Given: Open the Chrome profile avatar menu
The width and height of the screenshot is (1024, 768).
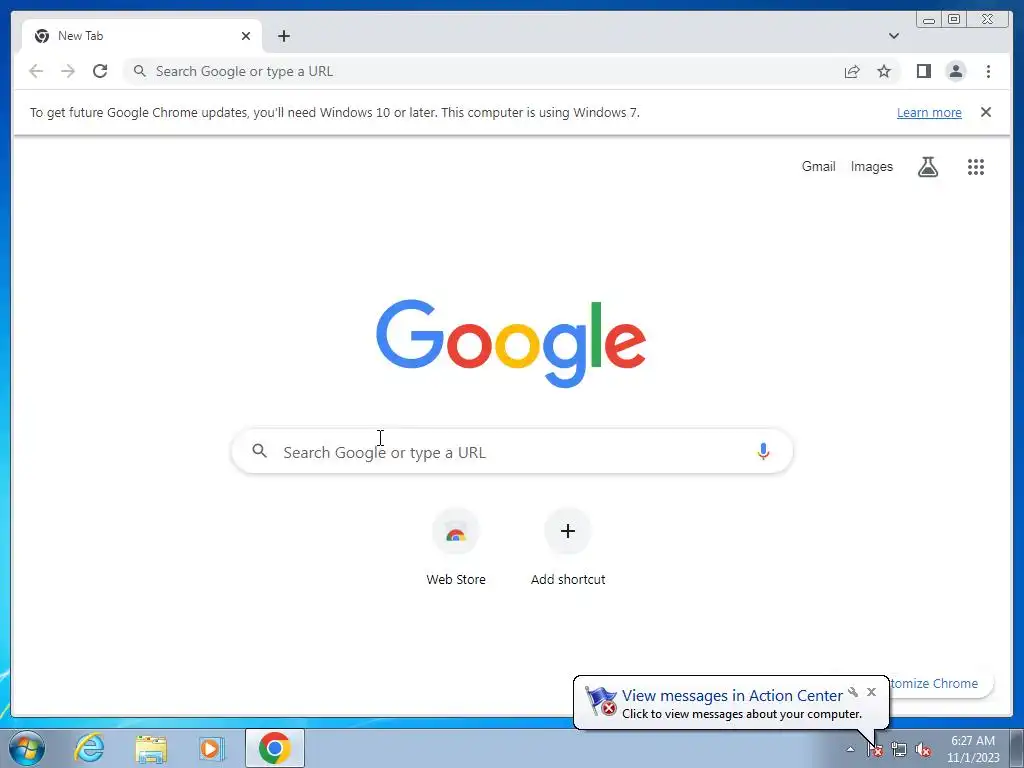Looking at the screenshot, I should tap(955, 71).
